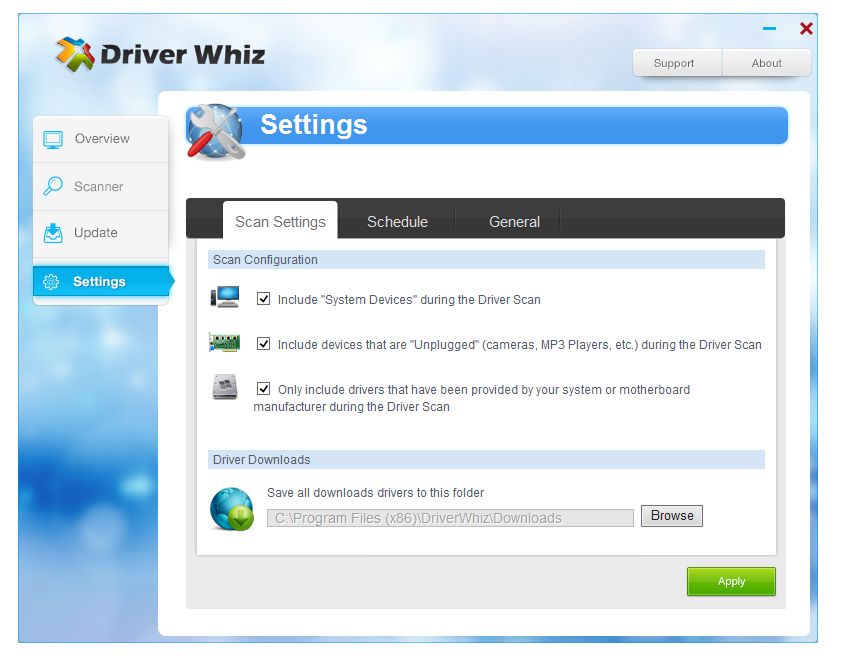
Task: Click the Settings page title
Action: [x=313, y=125]
